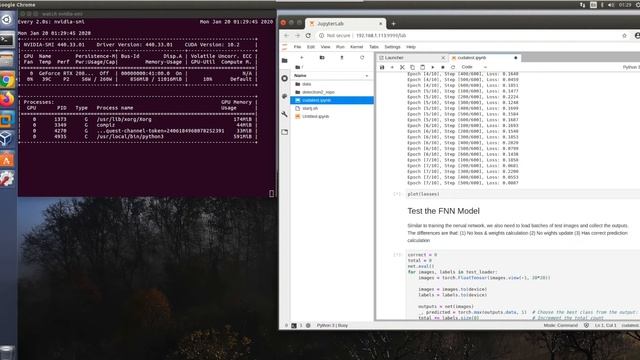
Task: Insert a cell below with plus icon
Action: tap(392, 67)
